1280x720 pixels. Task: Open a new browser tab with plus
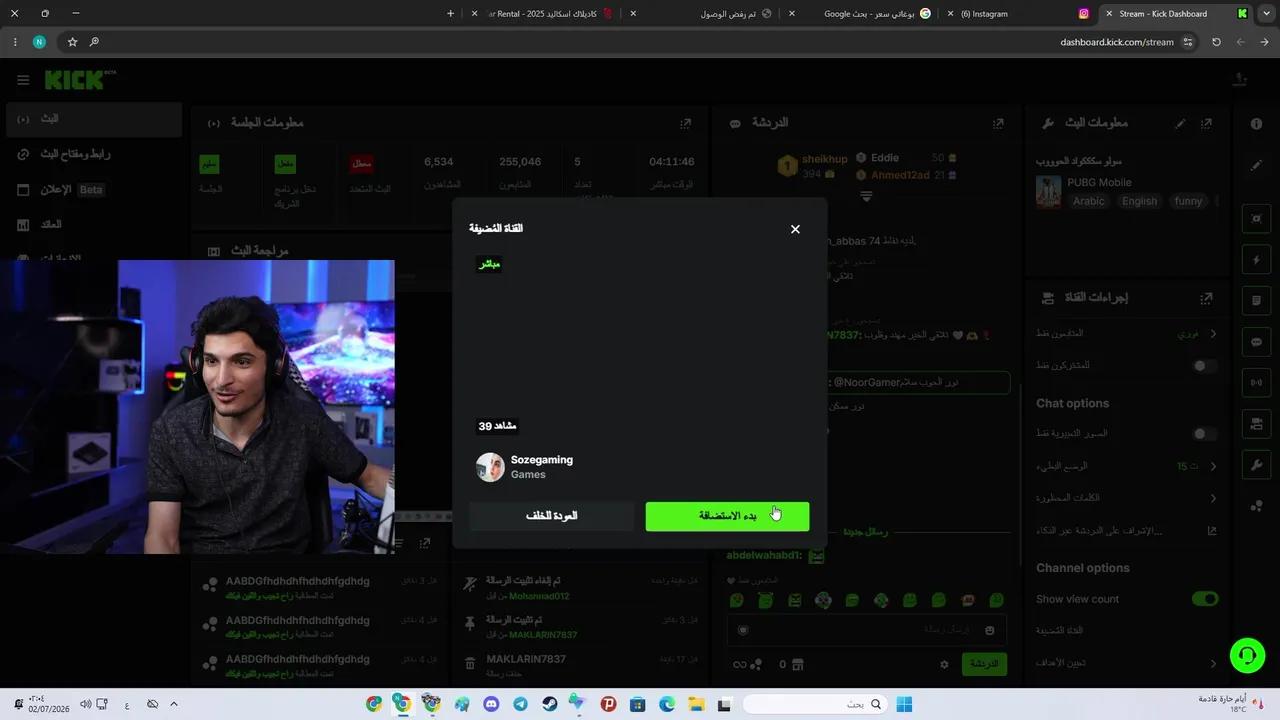point(450,14)
